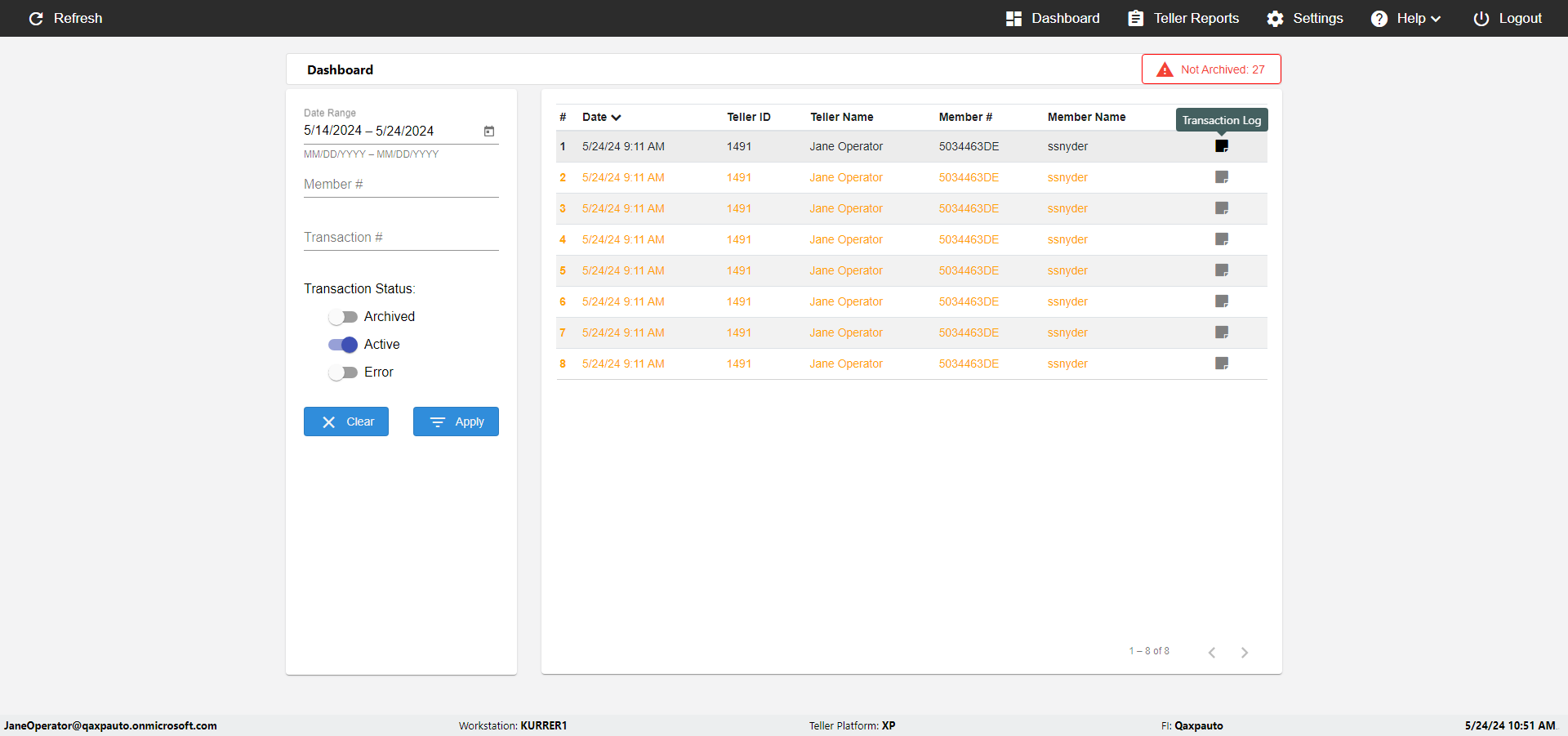Click the Logout power icon
Screen dimensions: 1568x736
(1481, 18)
